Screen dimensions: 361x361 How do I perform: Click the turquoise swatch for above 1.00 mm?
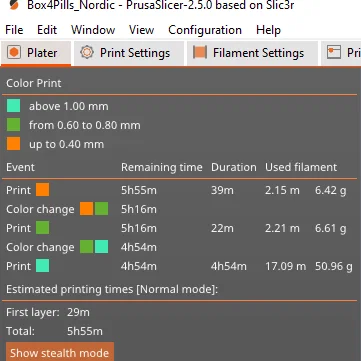point(13,106)
